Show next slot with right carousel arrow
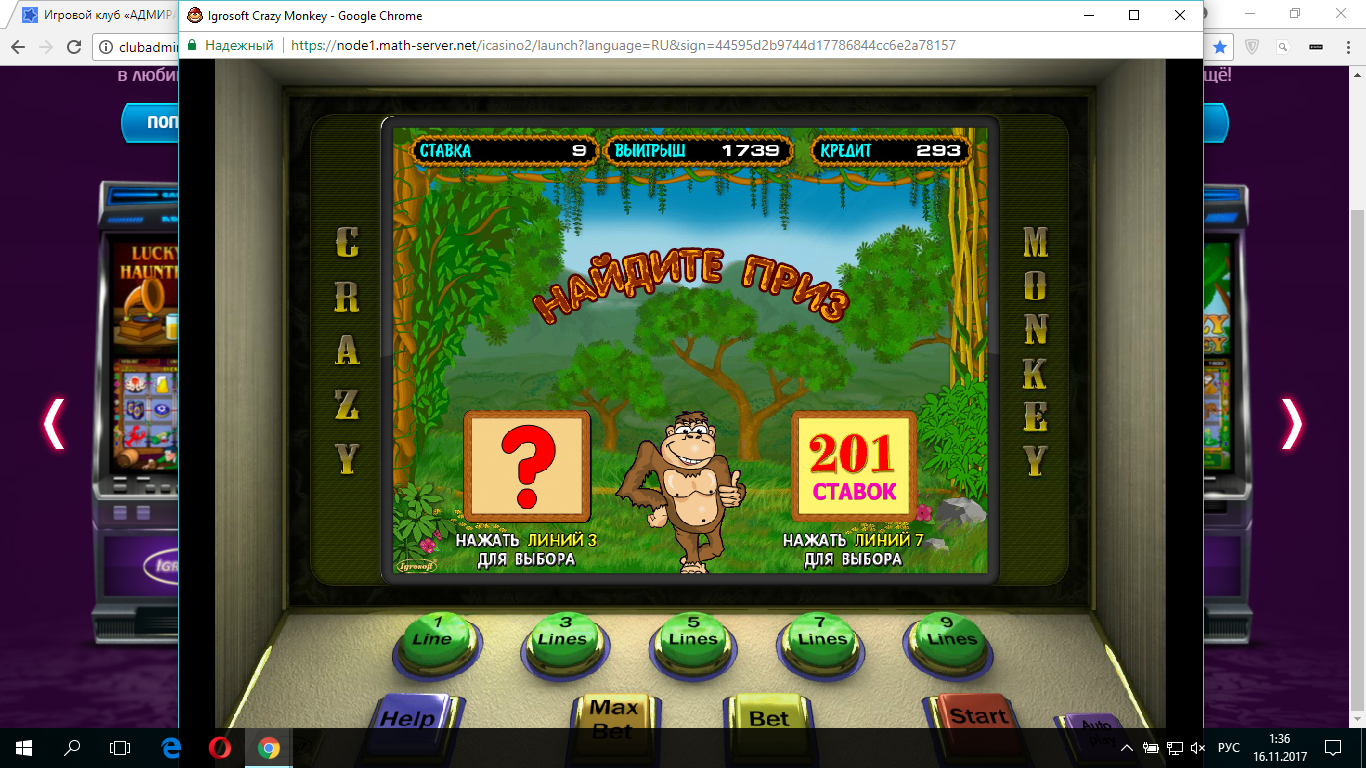This screenshot has width=1366, height=768. pos(1292,424)
